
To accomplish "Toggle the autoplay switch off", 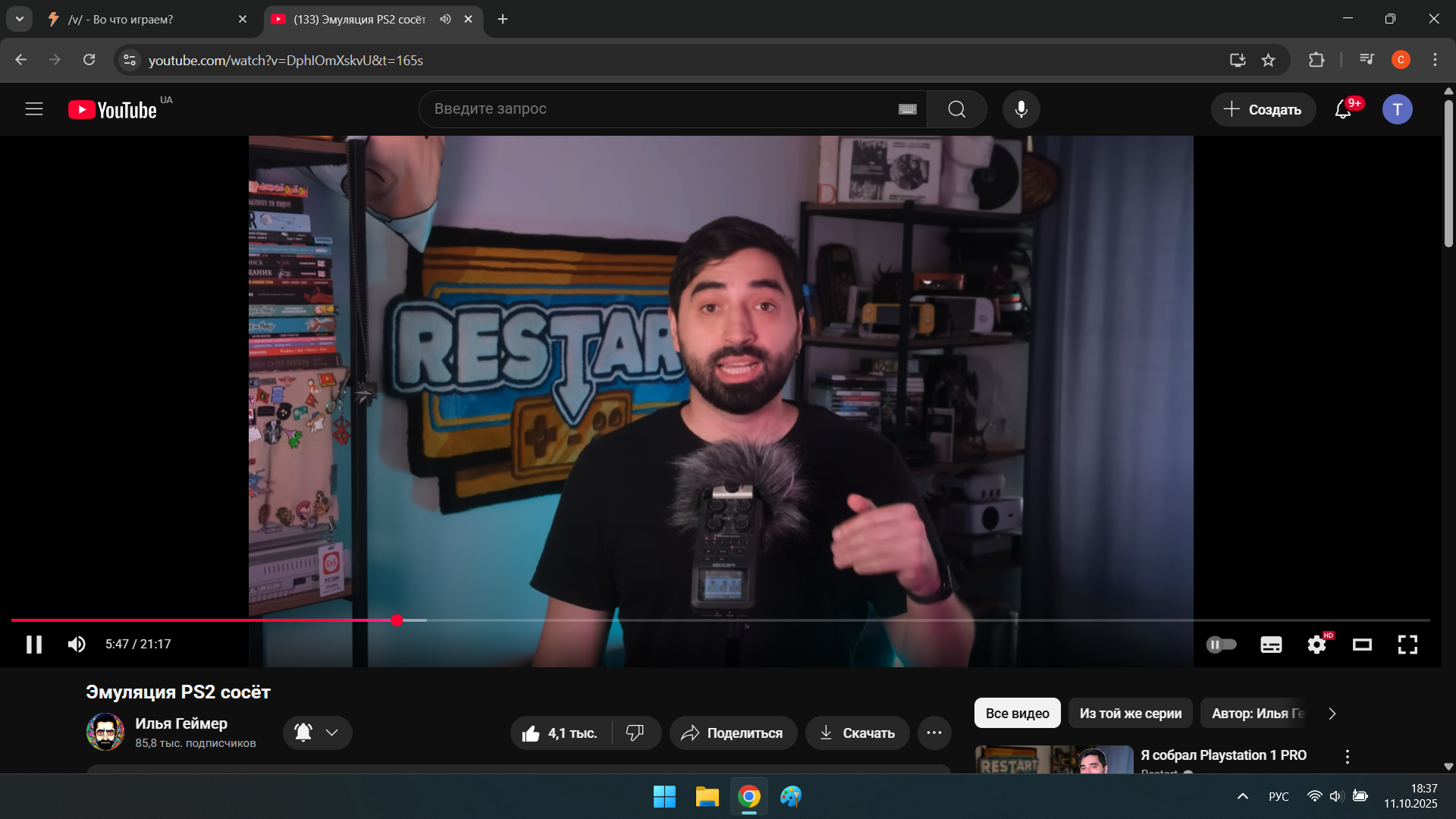I will [1221, 645].
